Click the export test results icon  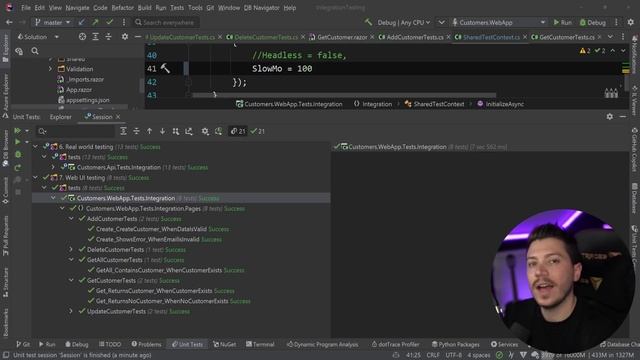click(189, 131)
